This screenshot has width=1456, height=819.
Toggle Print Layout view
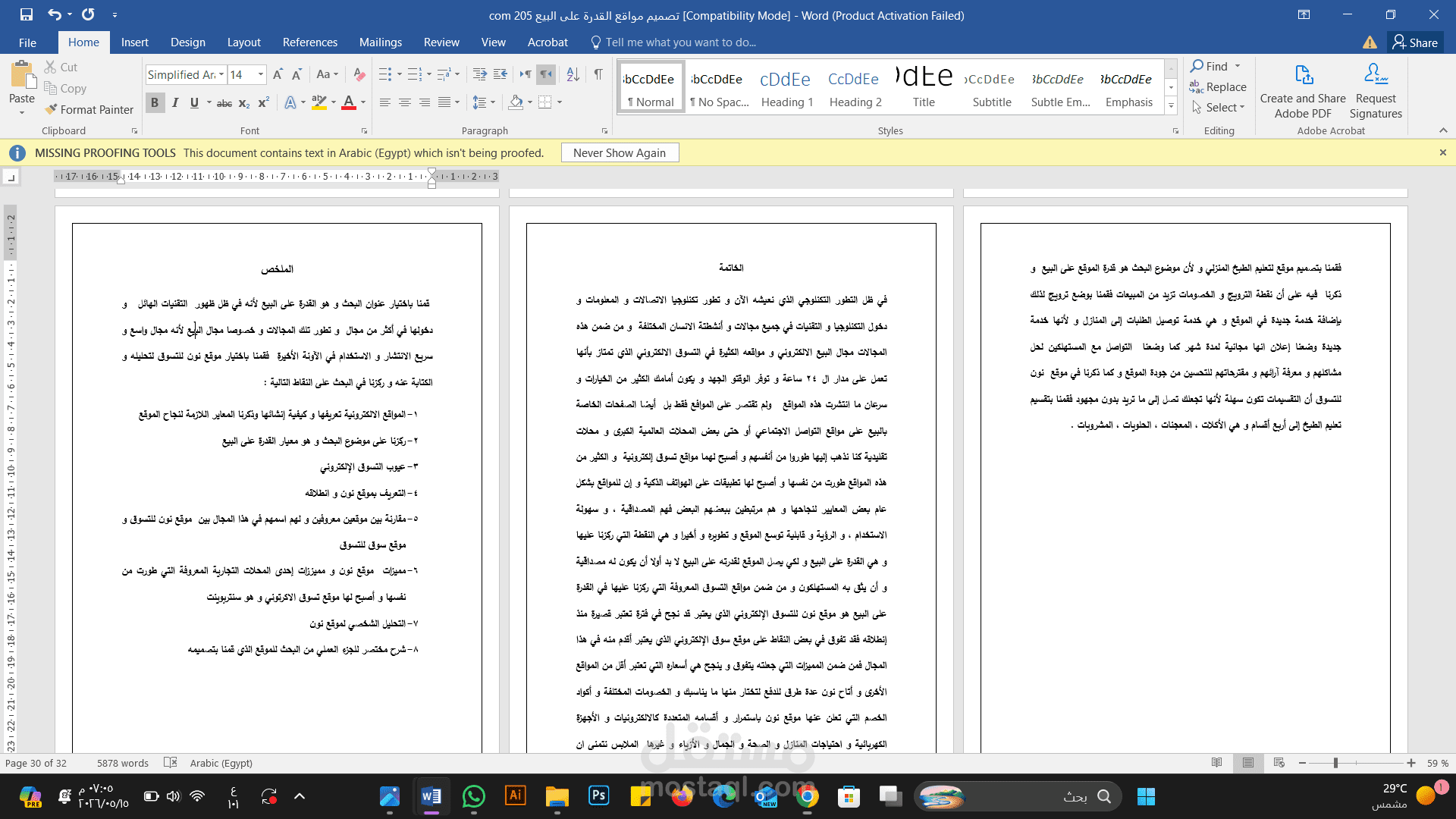coord(1248,763)
